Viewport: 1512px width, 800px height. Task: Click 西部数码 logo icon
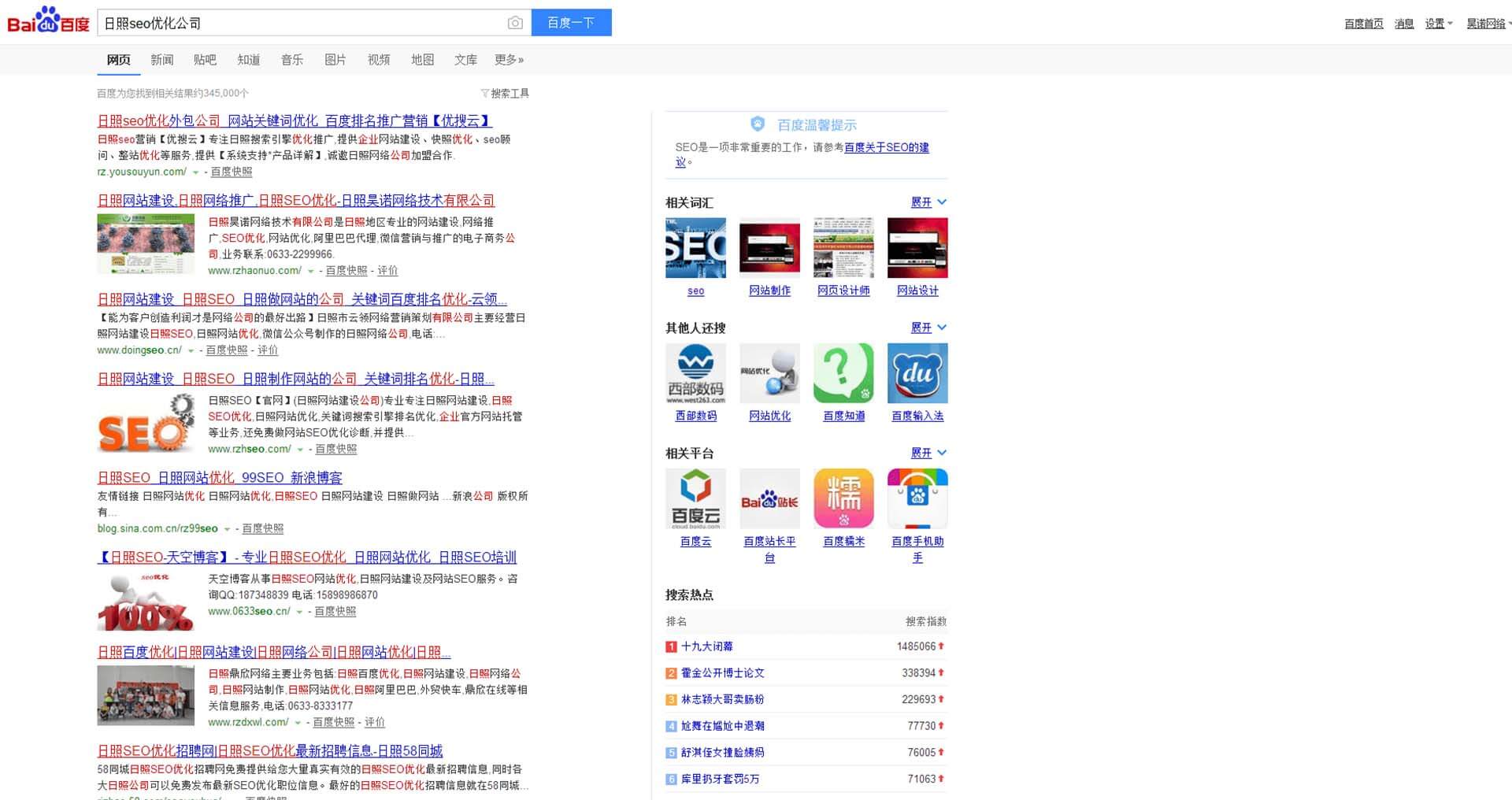[695, 373]
